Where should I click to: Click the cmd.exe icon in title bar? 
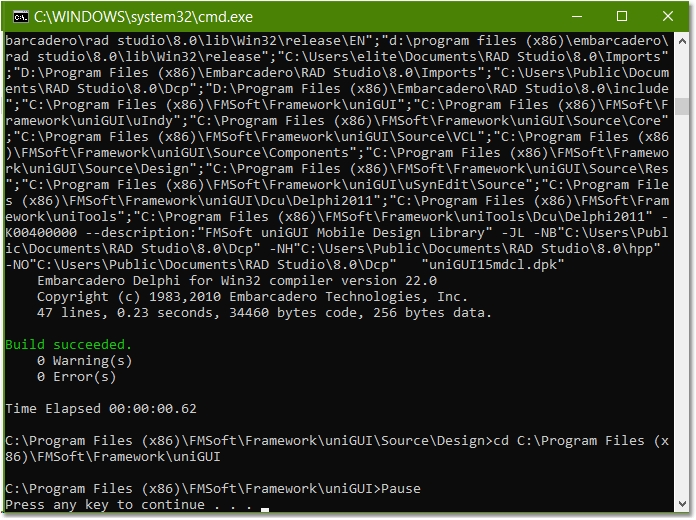click(17, 16)
